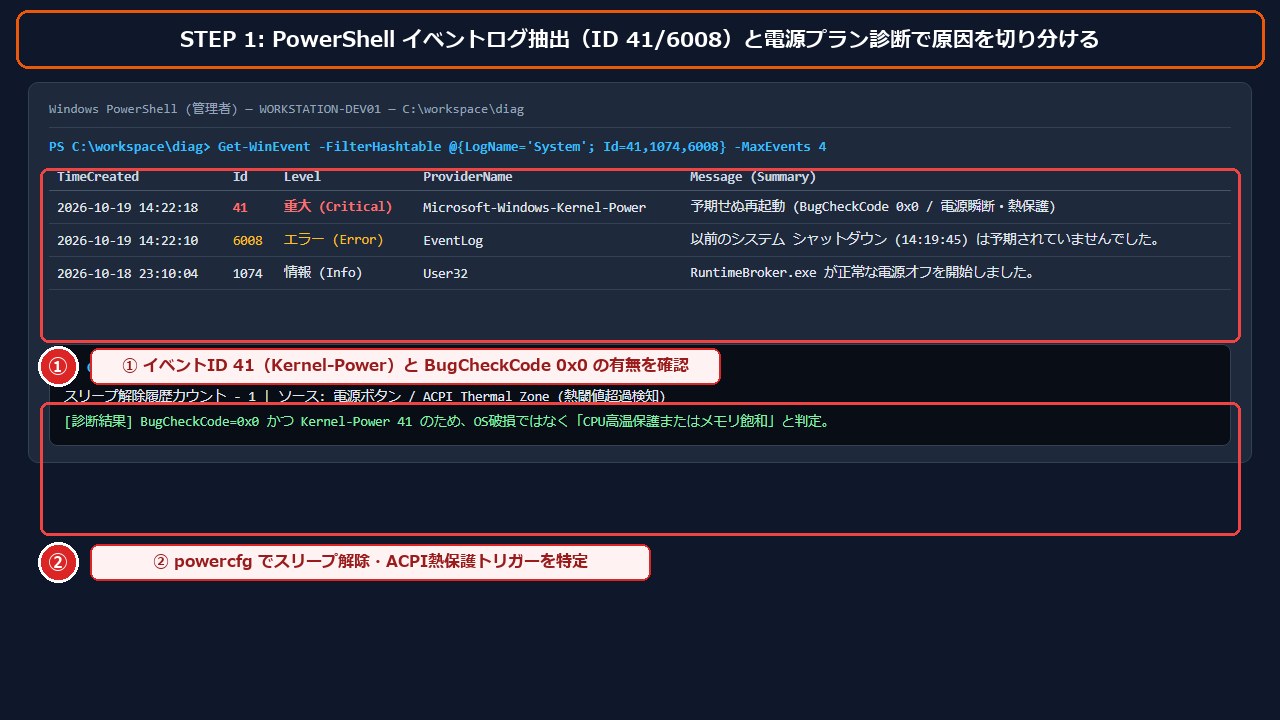Screen dimensions: 1280x720
Task: Click the Windows PowerShell (管理者) window title
Action: (x=286, y=109)
